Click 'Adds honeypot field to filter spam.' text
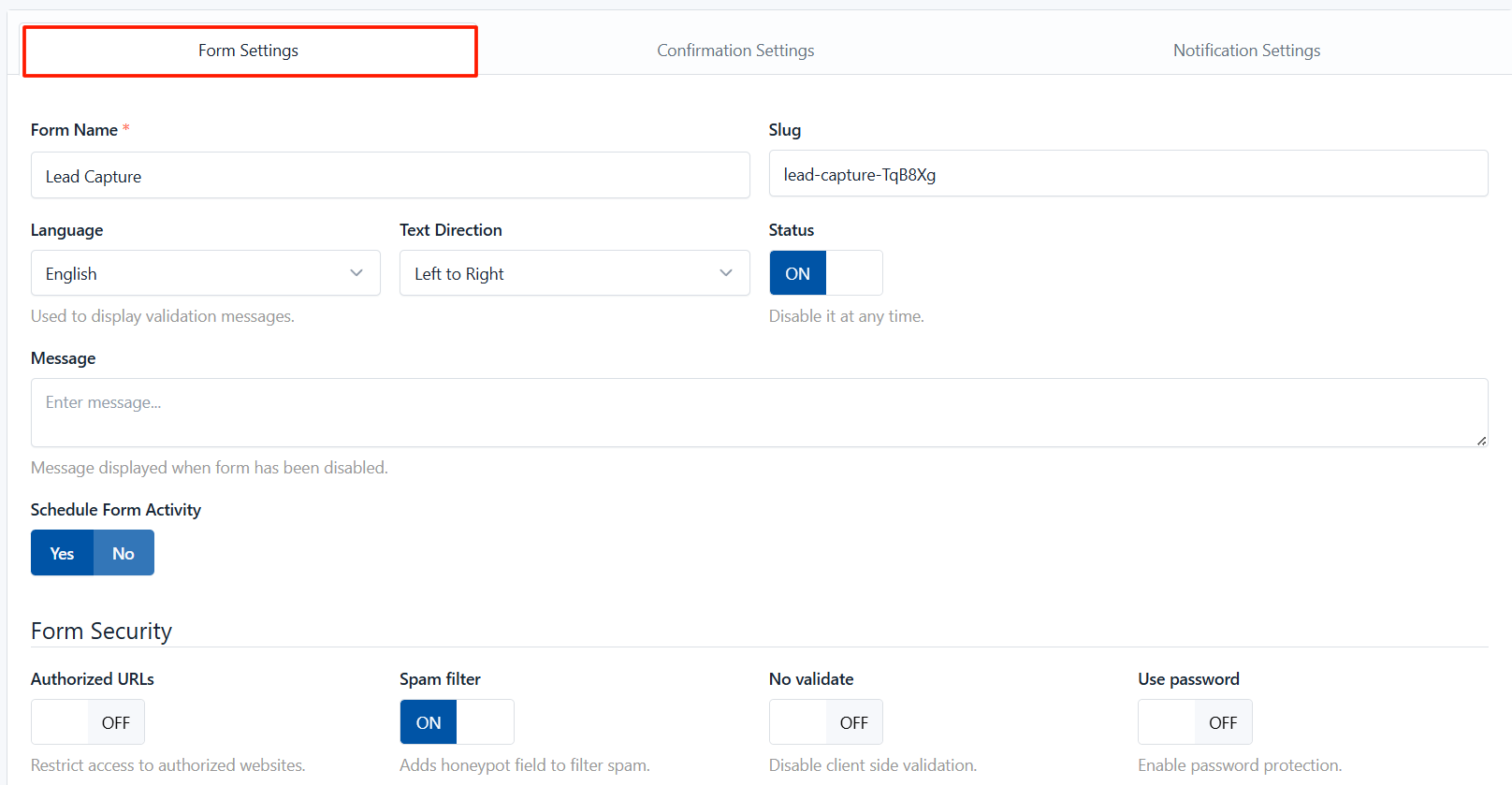Image resolution: width=1512 pixels, height=785 pixels. point(525,765)
